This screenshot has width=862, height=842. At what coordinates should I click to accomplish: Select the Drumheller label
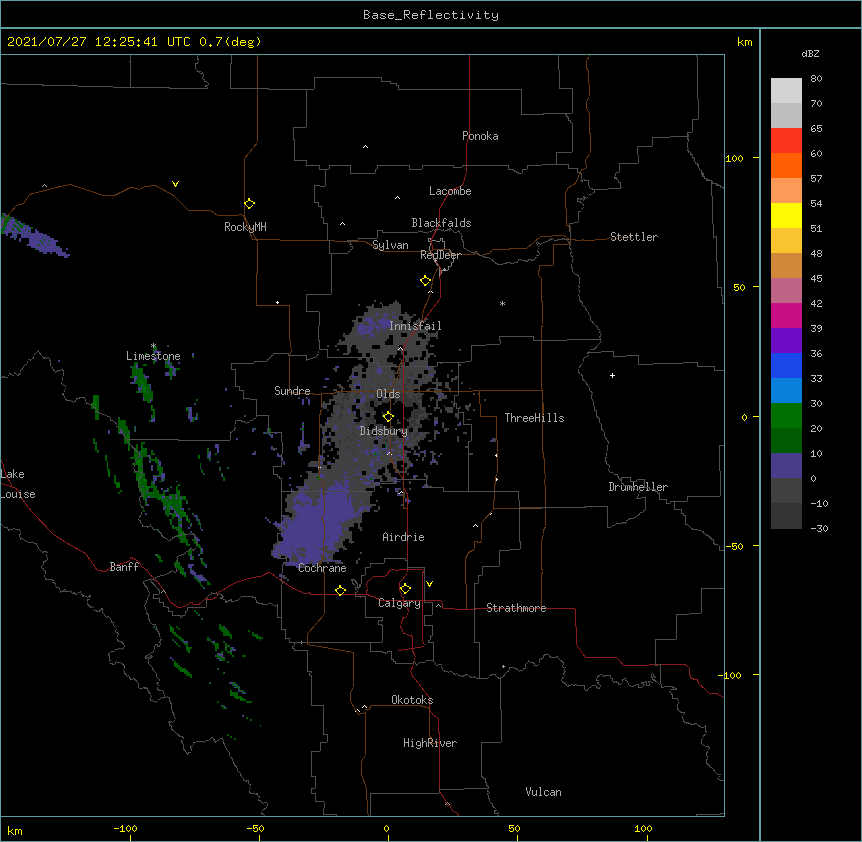click(638, 487)
